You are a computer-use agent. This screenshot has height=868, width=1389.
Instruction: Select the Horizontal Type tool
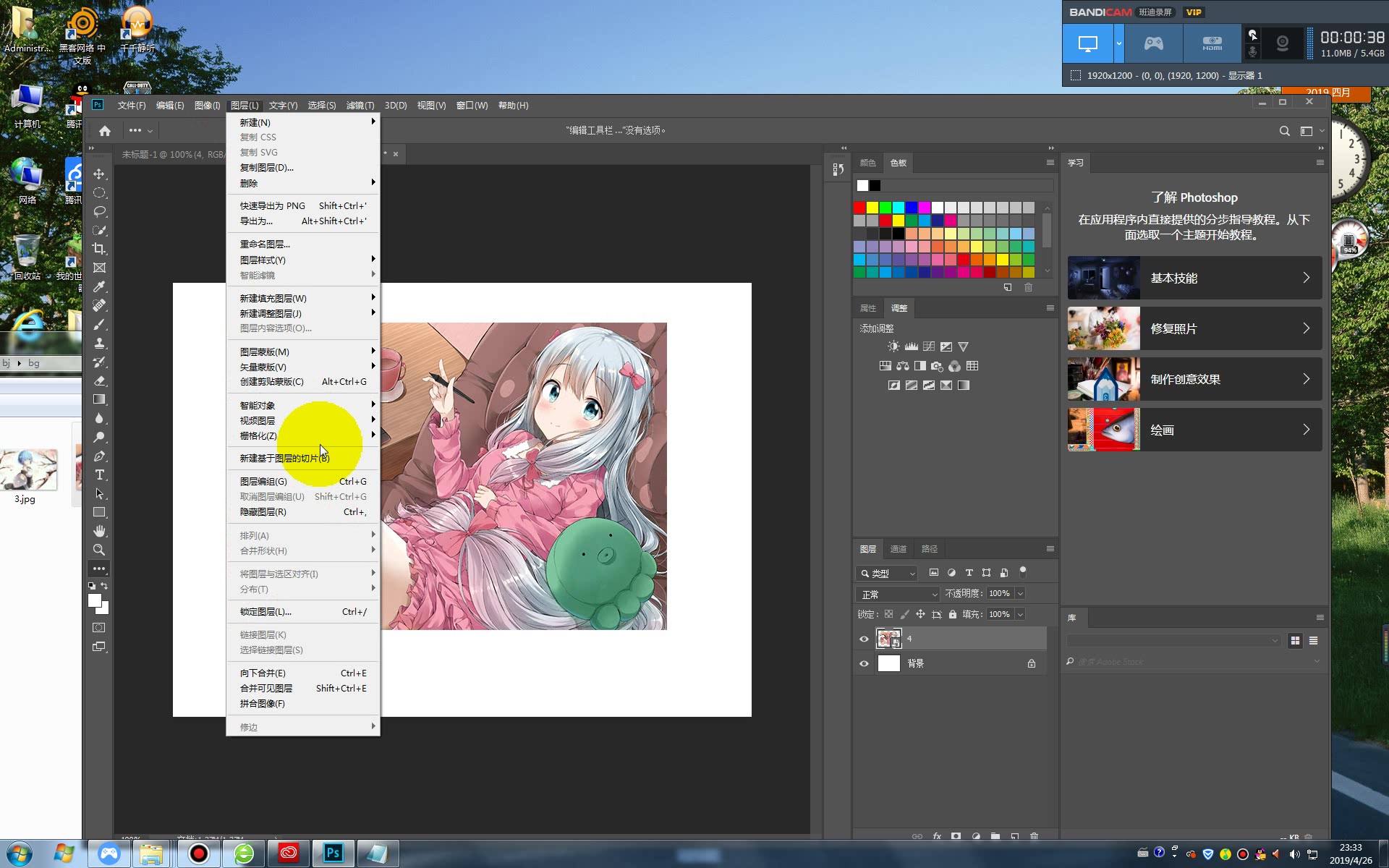coord(99,475)
